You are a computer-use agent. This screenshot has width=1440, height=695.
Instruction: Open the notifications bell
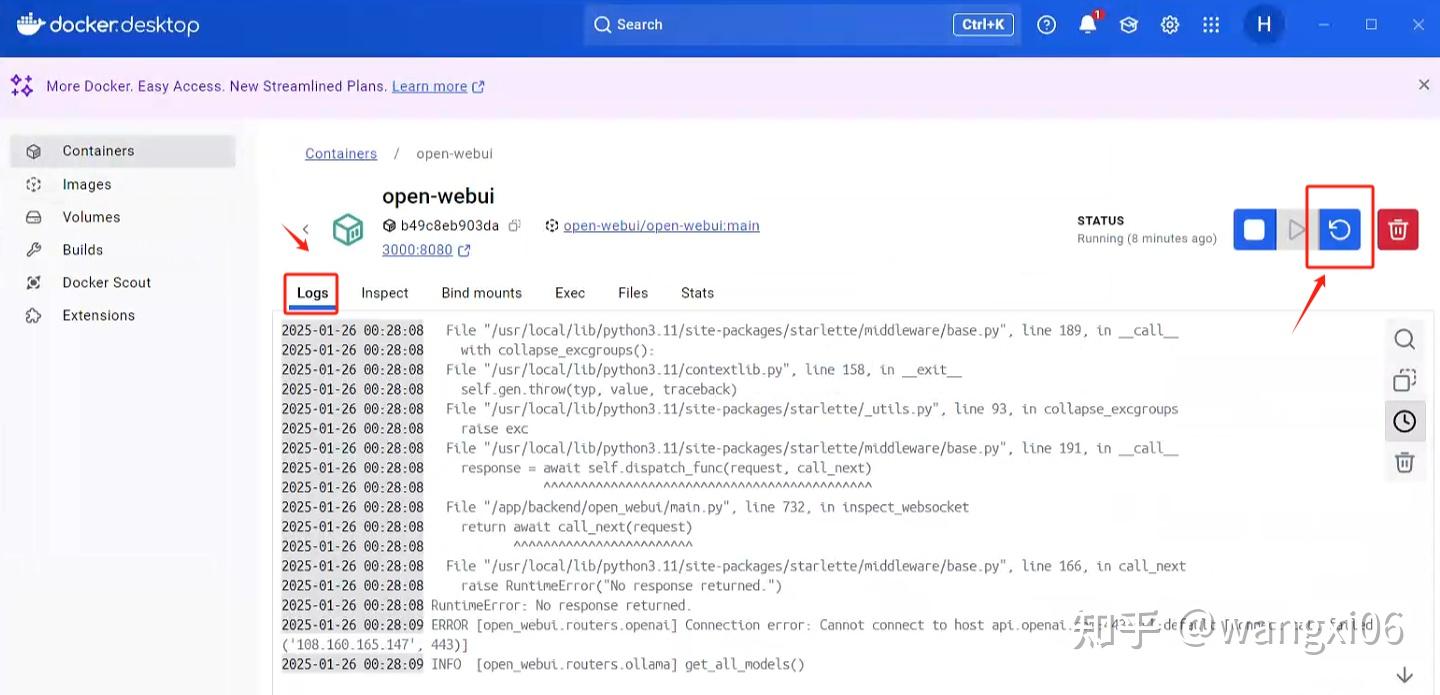[x=1088, y=24]
